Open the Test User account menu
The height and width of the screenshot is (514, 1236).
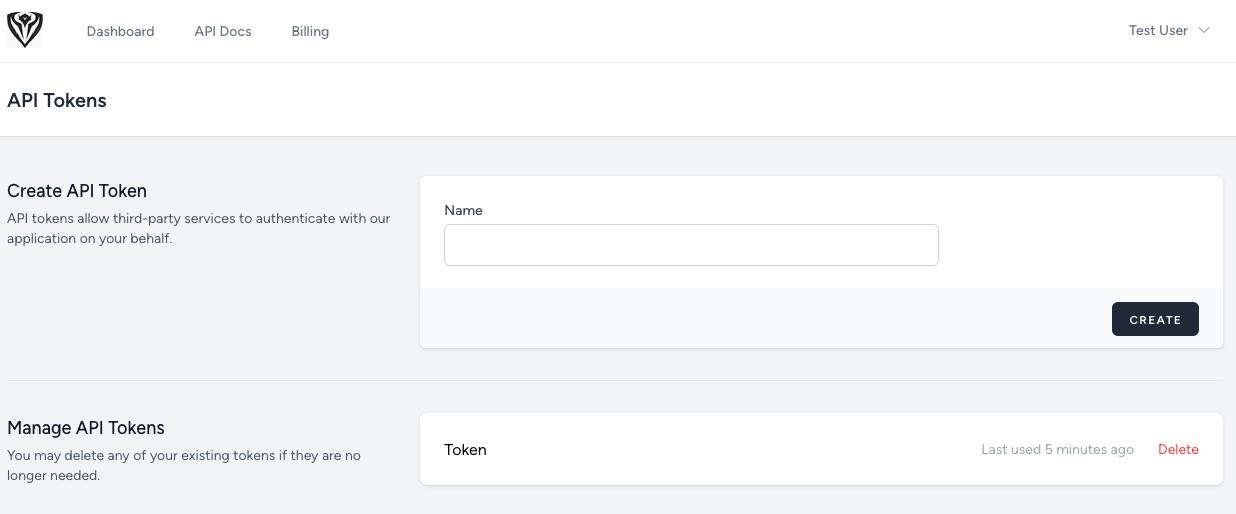(x=1158, y=30)
